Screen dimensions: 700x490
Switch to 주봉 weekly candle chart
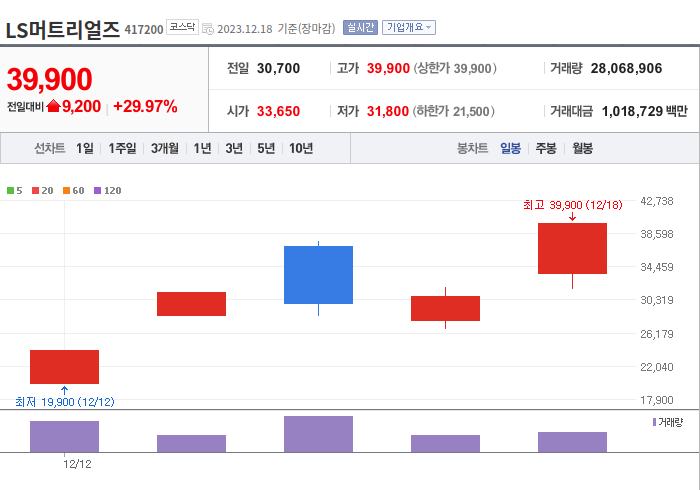click(546, 148)
